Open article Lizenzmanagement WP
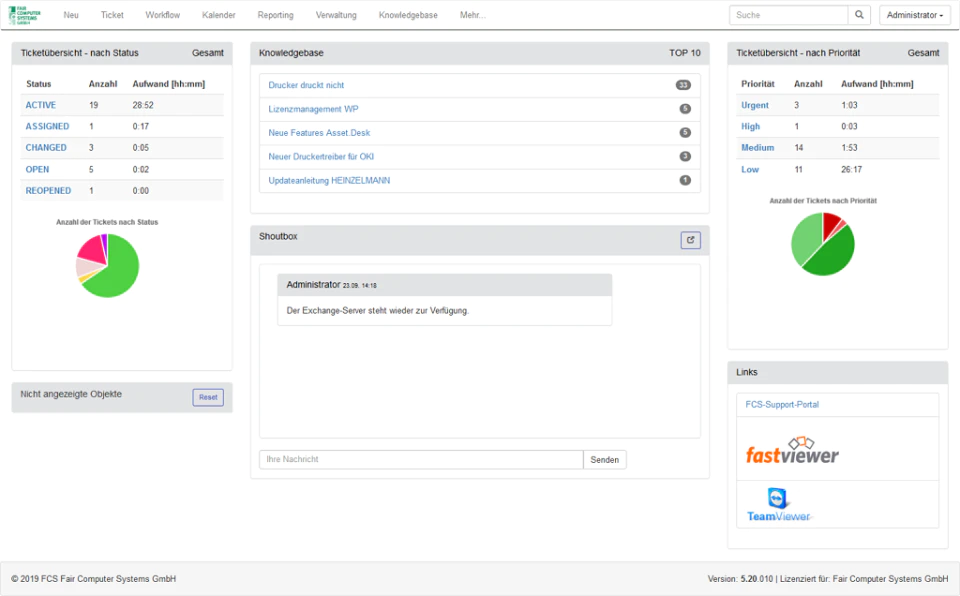The height and width of the screenshot is (596, 960). click(x=313, y=109)
